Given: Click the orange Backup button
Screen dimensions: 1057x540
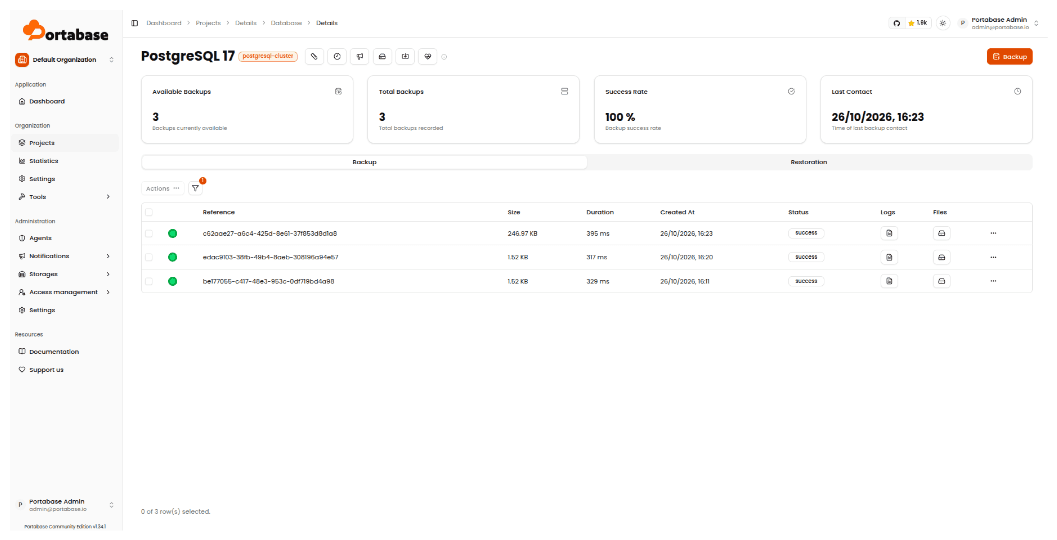Looking at the screenshot, I should [1009, 57].
